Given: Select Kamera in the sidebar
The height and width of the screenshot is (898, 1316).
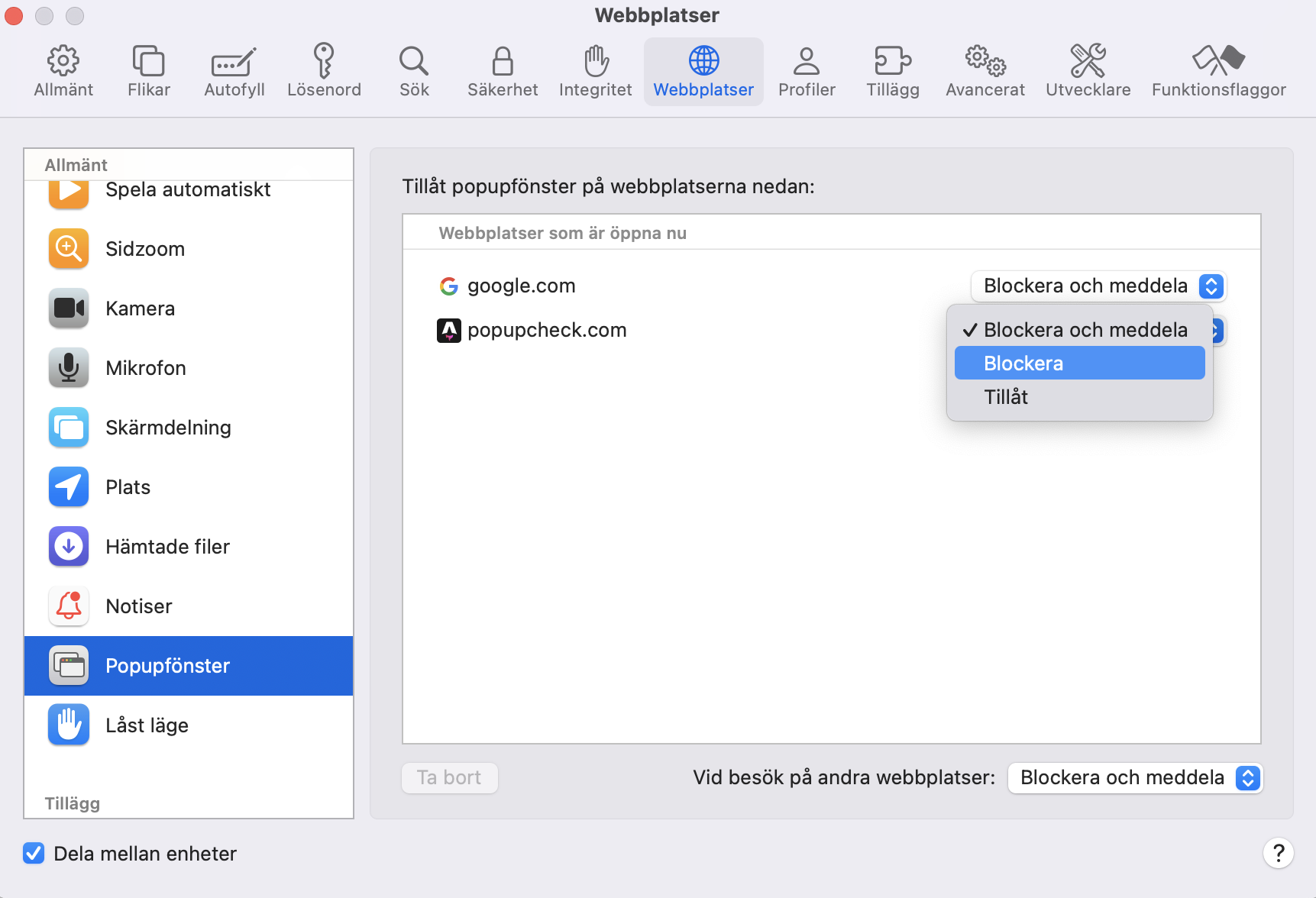Looking at the screenshot, I should pos(189,308).
